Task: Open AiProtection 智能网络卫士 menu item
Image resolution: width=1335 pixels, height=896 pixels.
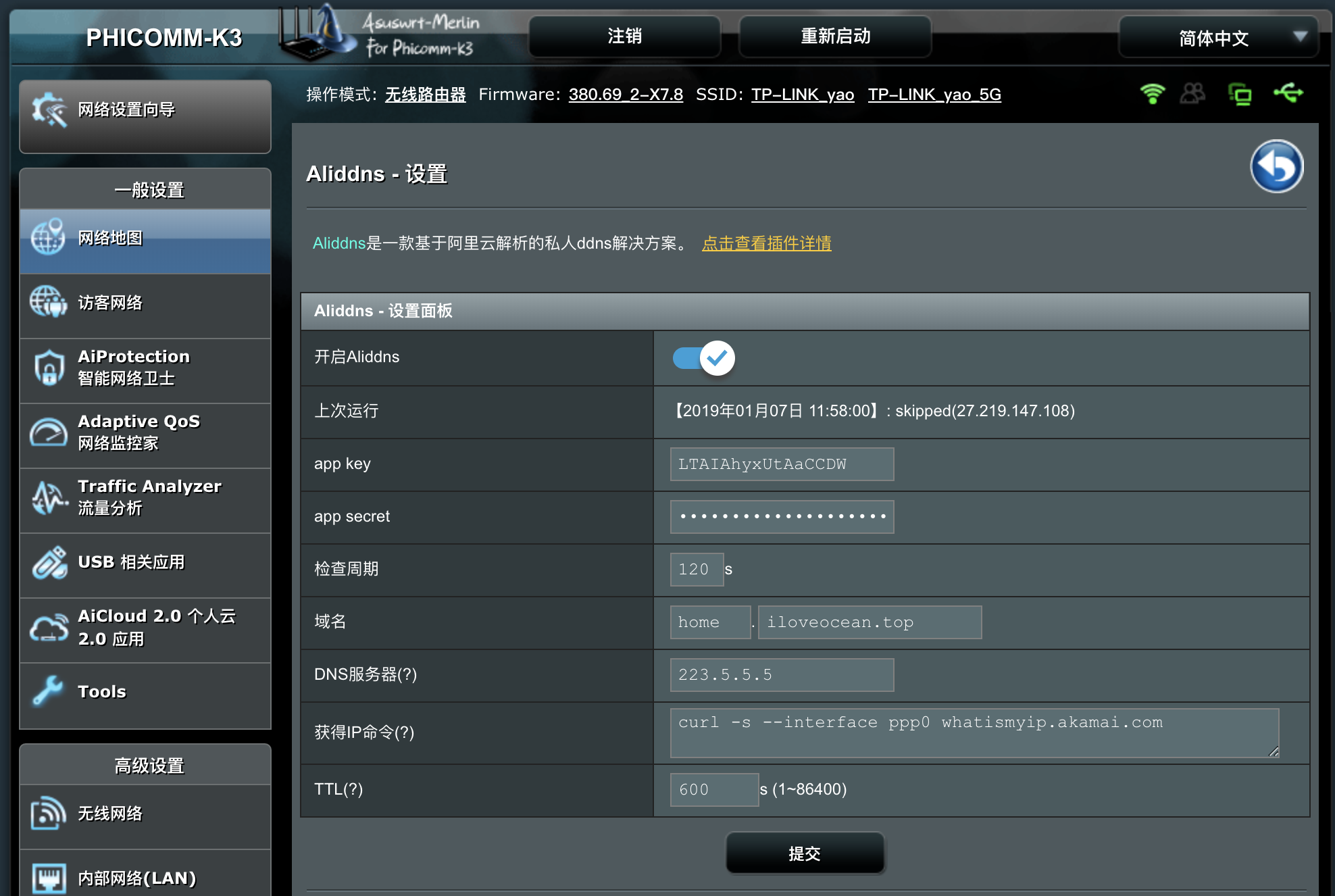Action: coord(145,371)
